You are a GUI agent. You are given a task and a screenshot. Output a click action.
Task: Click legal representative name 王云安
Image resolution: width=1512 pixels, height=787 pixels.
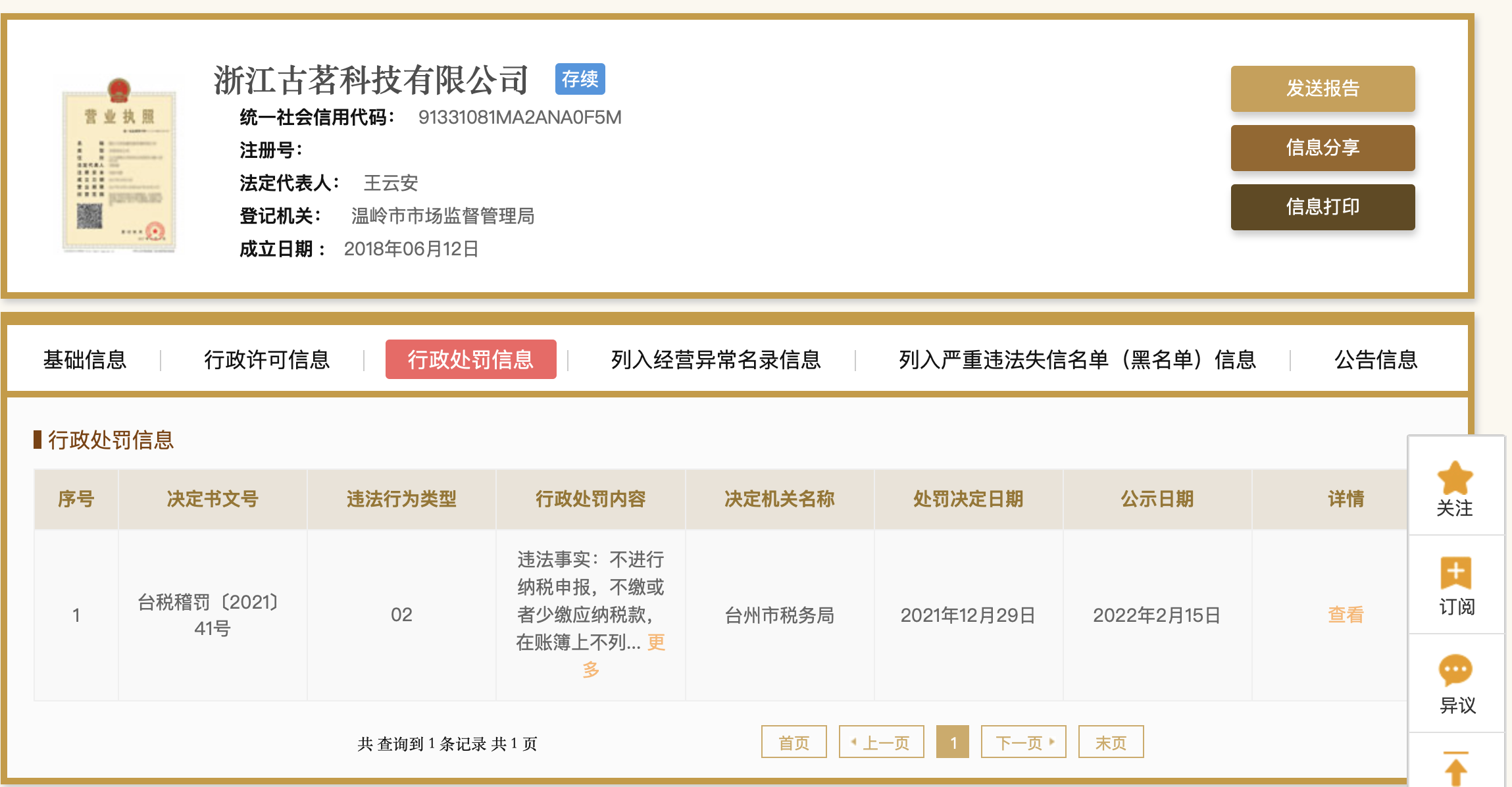coord(391,183)
